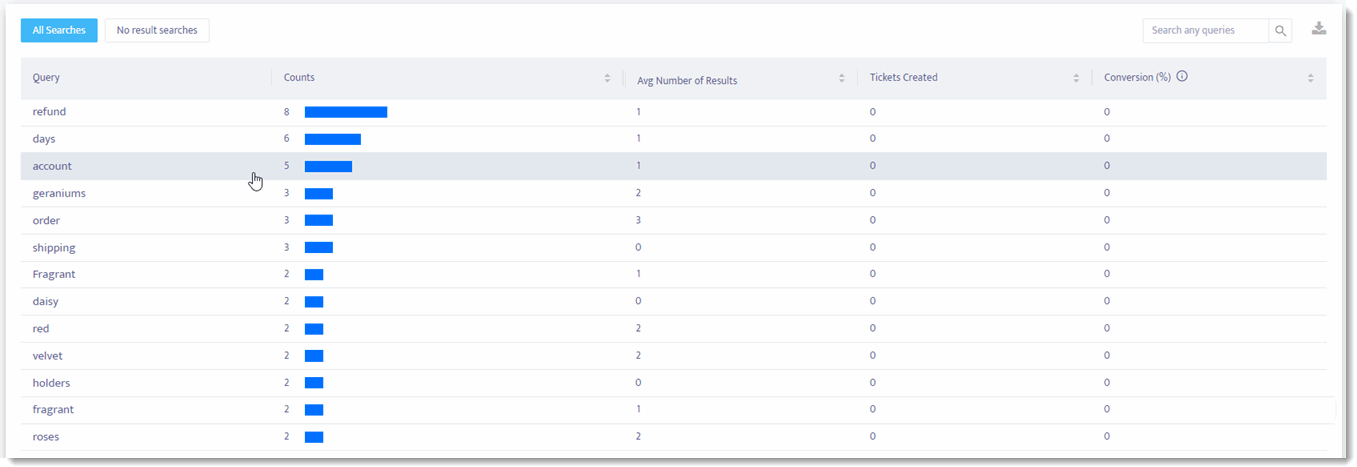This screenshot has height=467, width=1357.
Task: Click avg results value 0 for shipping
Action: tap(638, 247)
